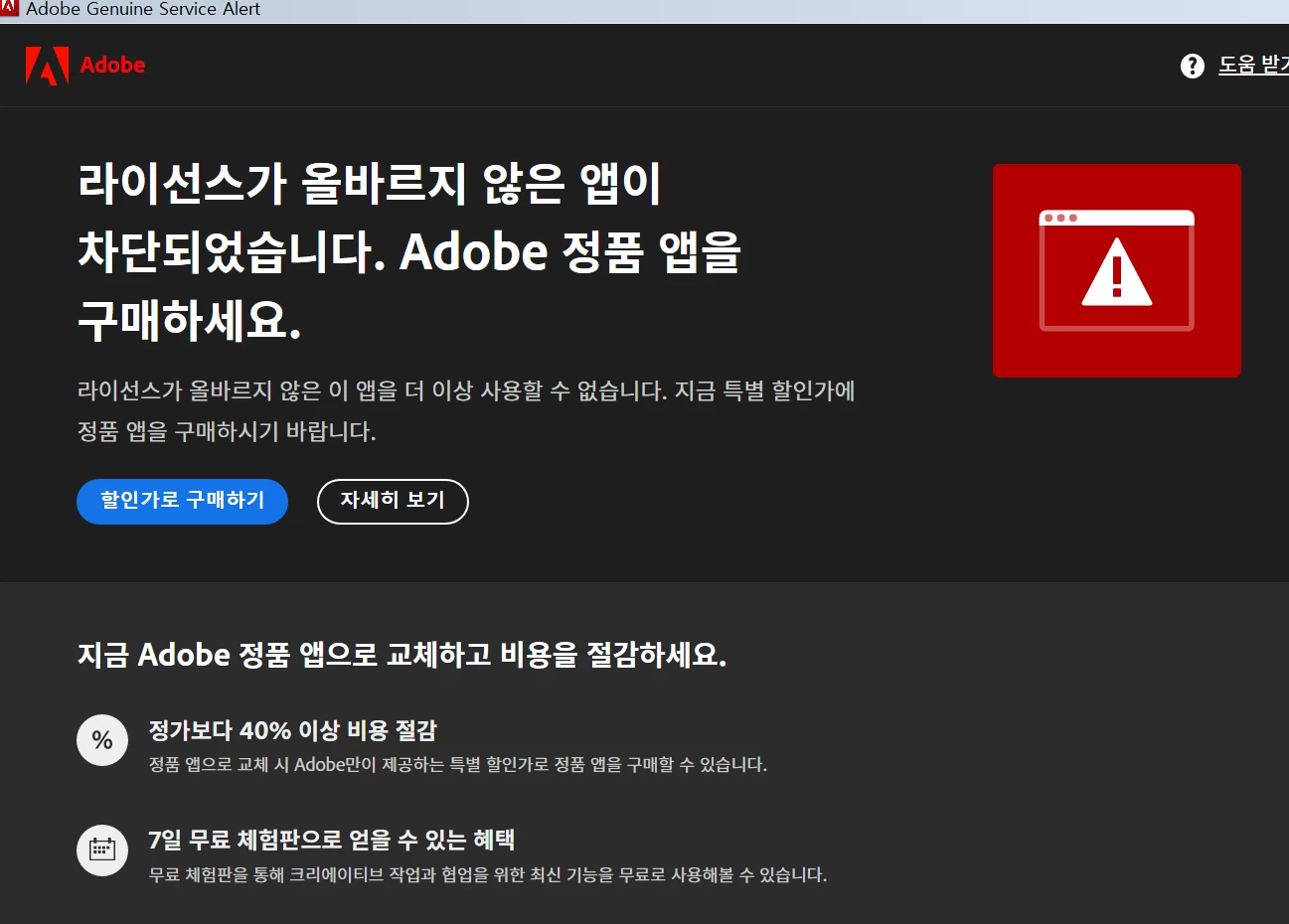Click the percent discount icon
Image resolution: width=1289 pixels, height=924 pixels.
102,740
